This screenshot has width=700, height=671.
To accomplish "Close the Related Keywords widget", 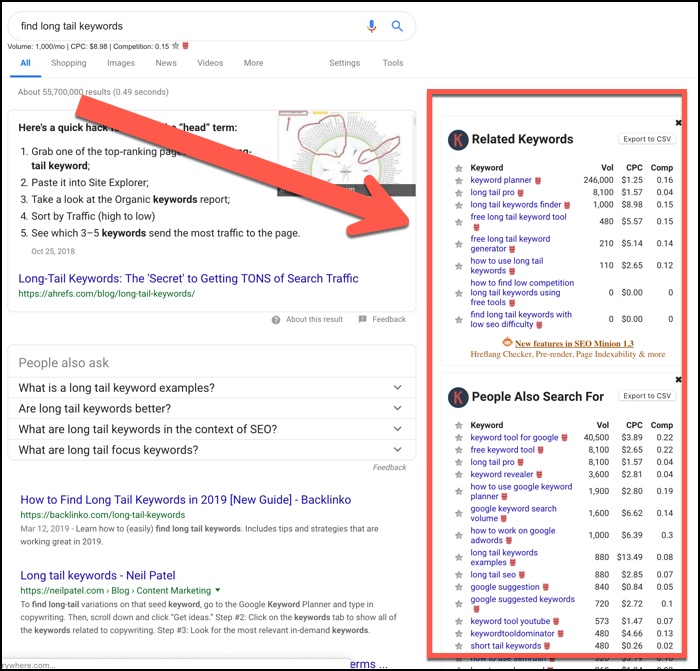I will click(x=679, y=122).
